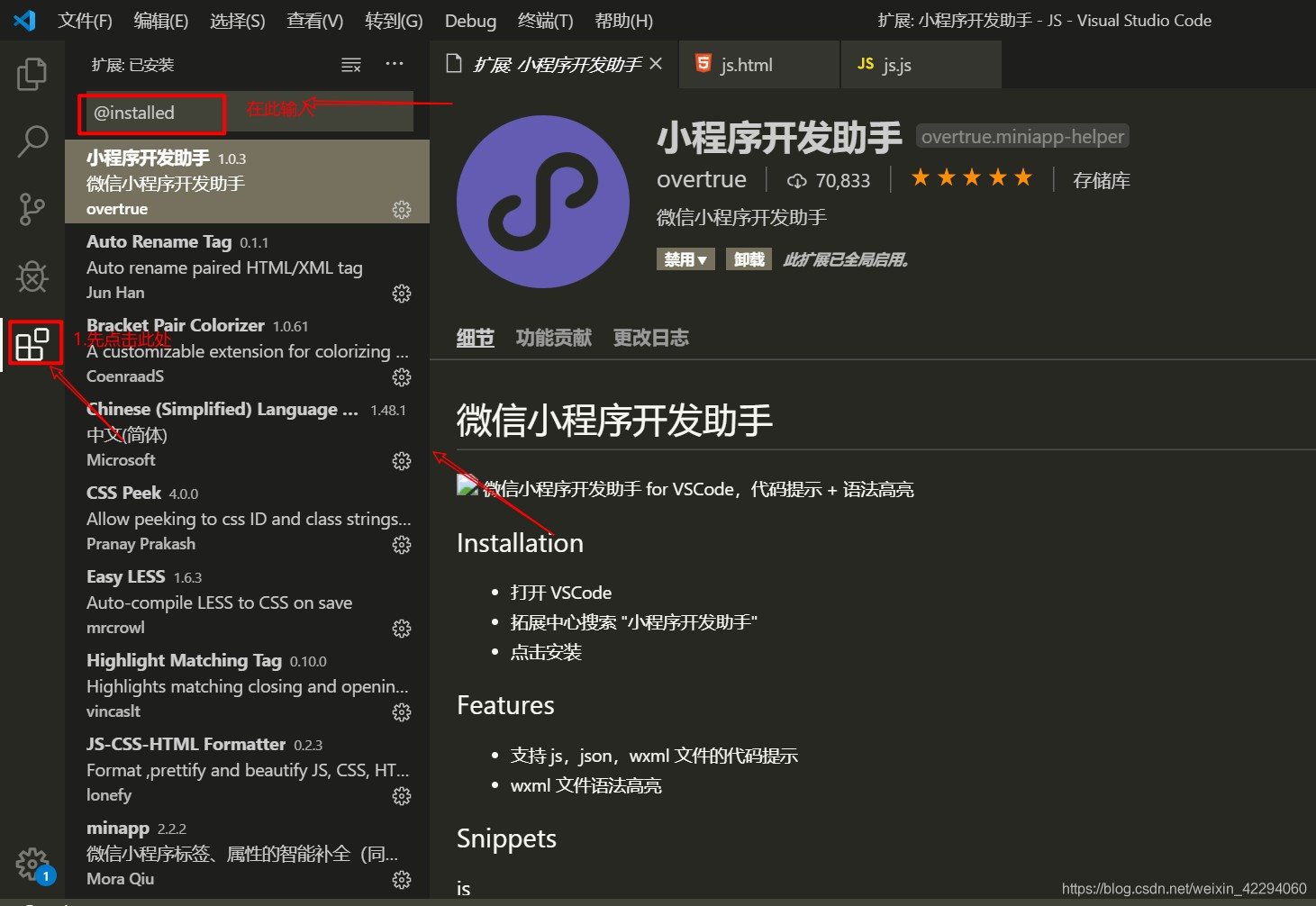The height and width of the screenshot is (906, 1316).
Task: Open the 终端(T) menu
Action: coord(545,20)
